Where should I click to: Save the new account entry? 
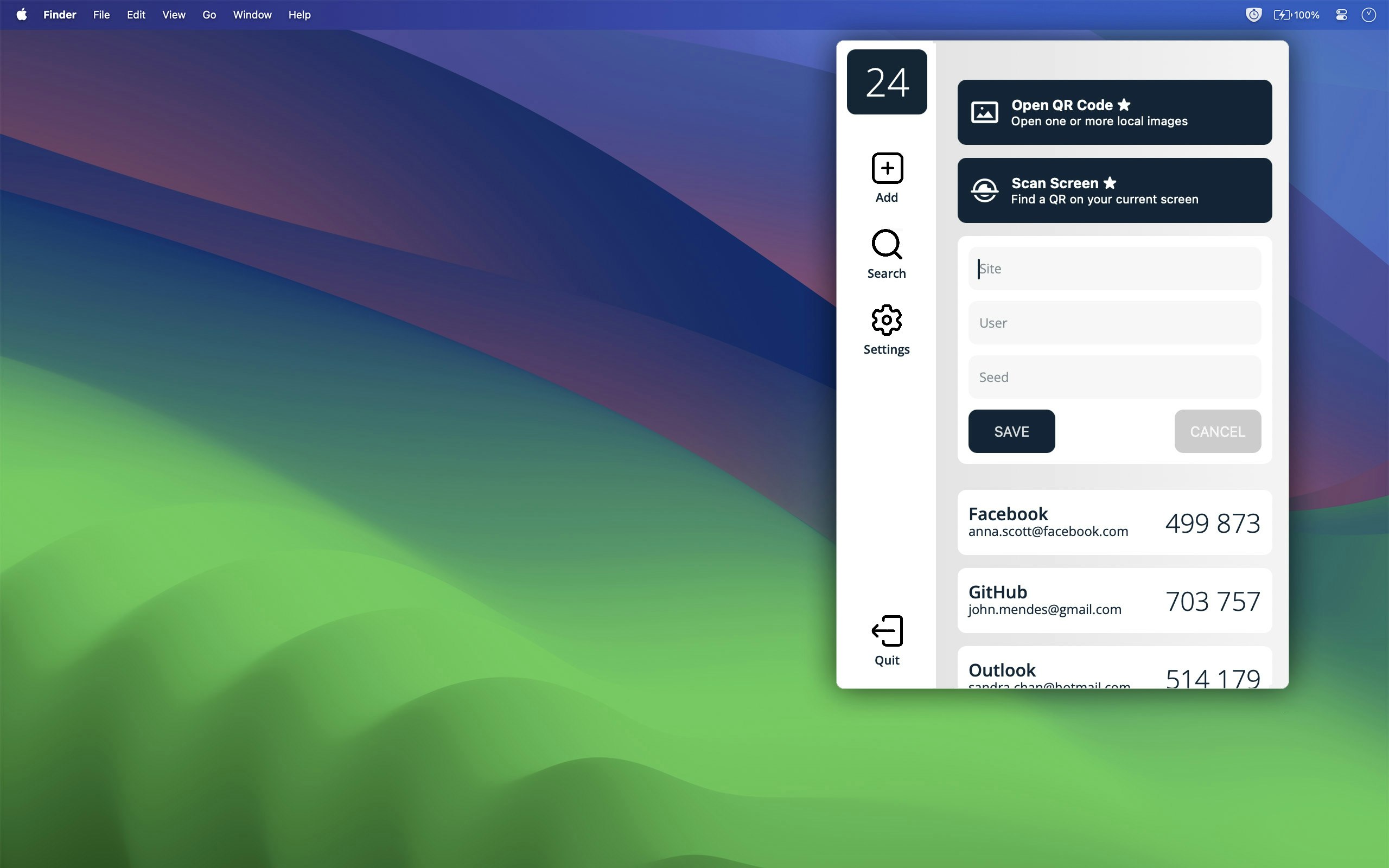(1011, 431)
